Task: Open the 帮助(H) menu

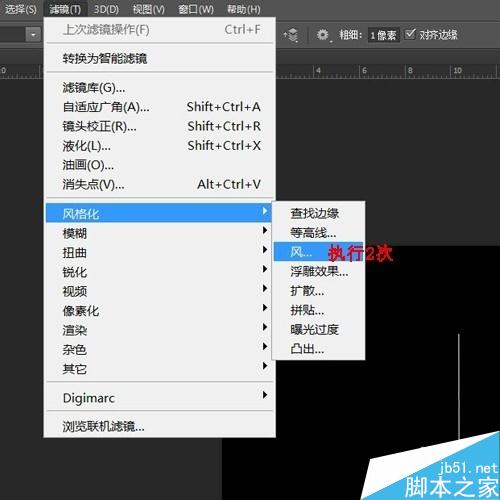Action: coord(244,9)
